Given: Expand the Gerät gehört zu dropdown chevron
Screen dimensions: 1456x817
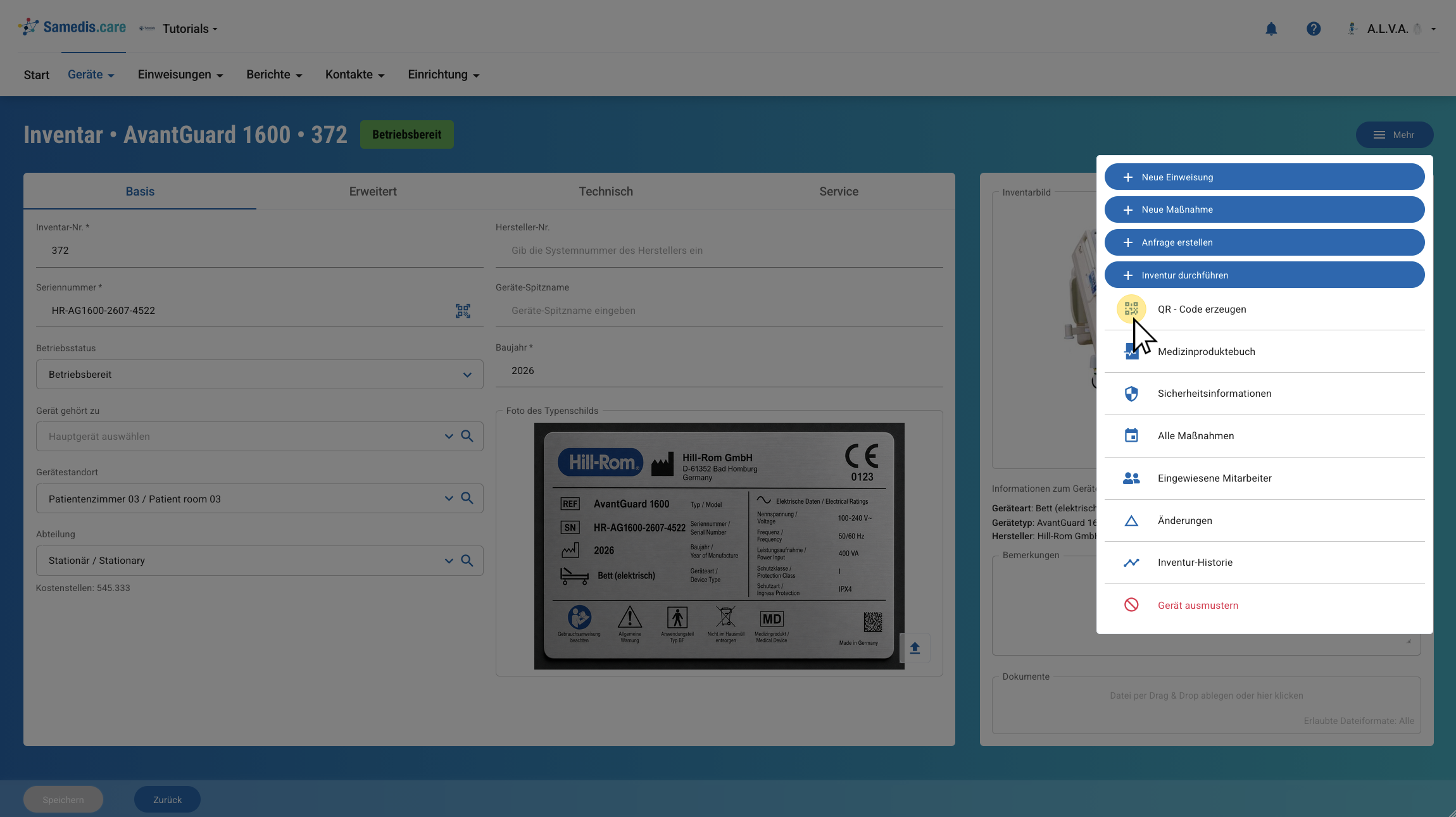Looking at the screenshot, I should [x=449, y=436].
